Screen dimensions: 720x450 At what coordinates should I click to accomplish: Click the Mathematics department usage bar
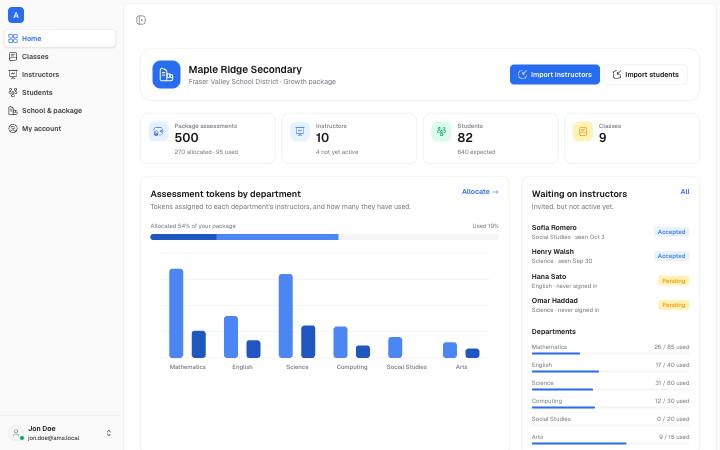point(610,354)
